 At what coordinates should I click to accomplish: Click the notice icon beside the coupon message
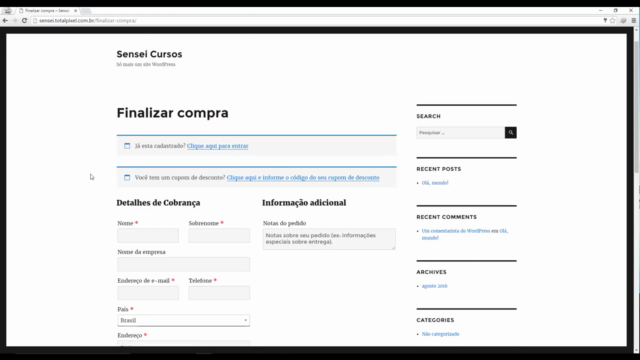(127, 178)
